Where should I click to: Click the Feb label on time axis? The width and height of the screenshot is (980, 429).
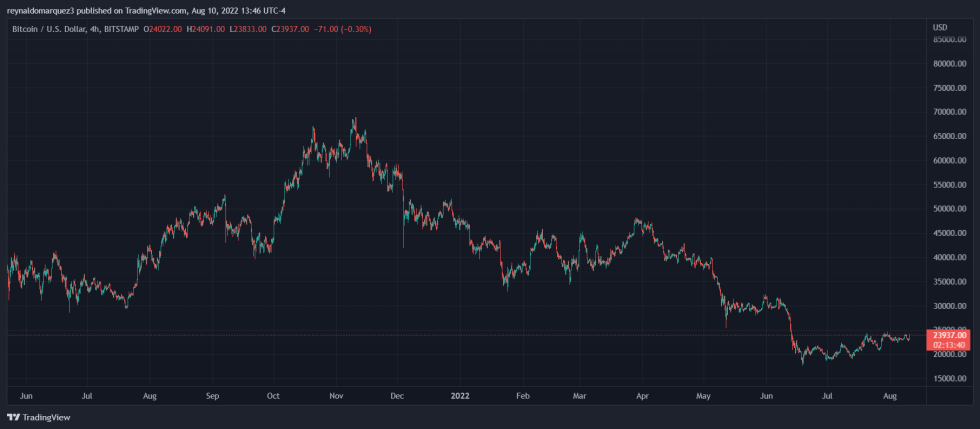pyautogui.click(x=523, y=396)
